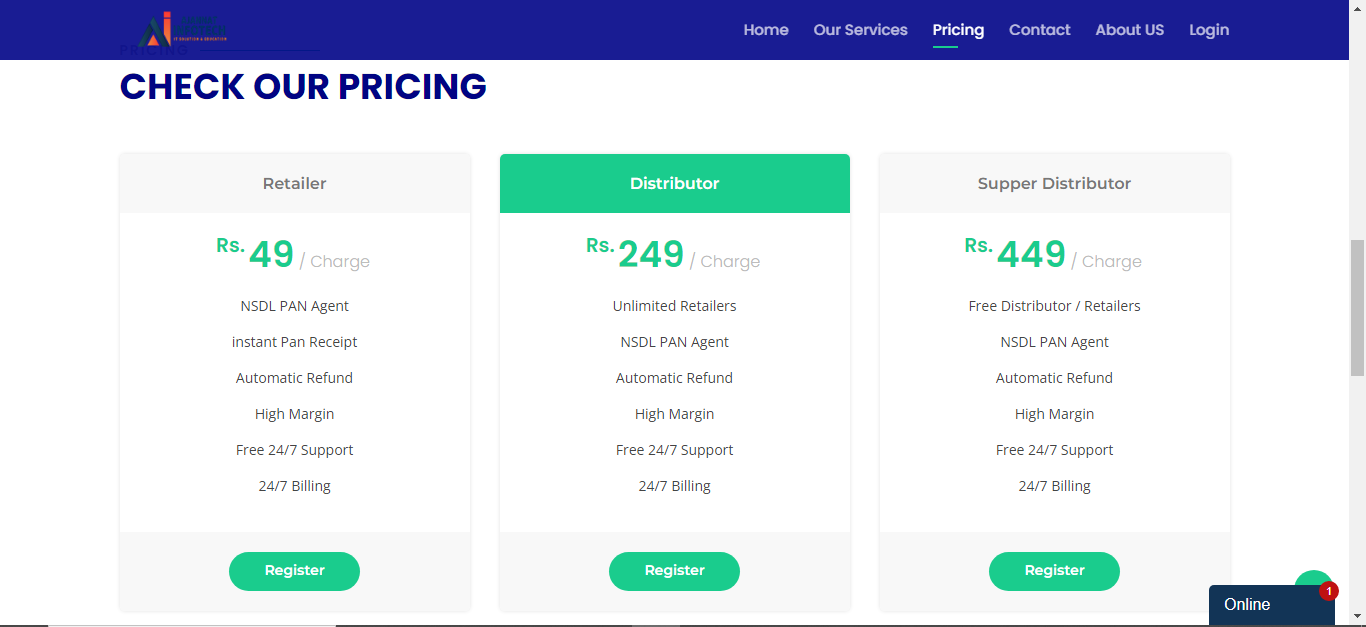Register for the Distributor plan
Viewport: 1366px width, 627px height.
pyautogui.click(x=674, y=571)
